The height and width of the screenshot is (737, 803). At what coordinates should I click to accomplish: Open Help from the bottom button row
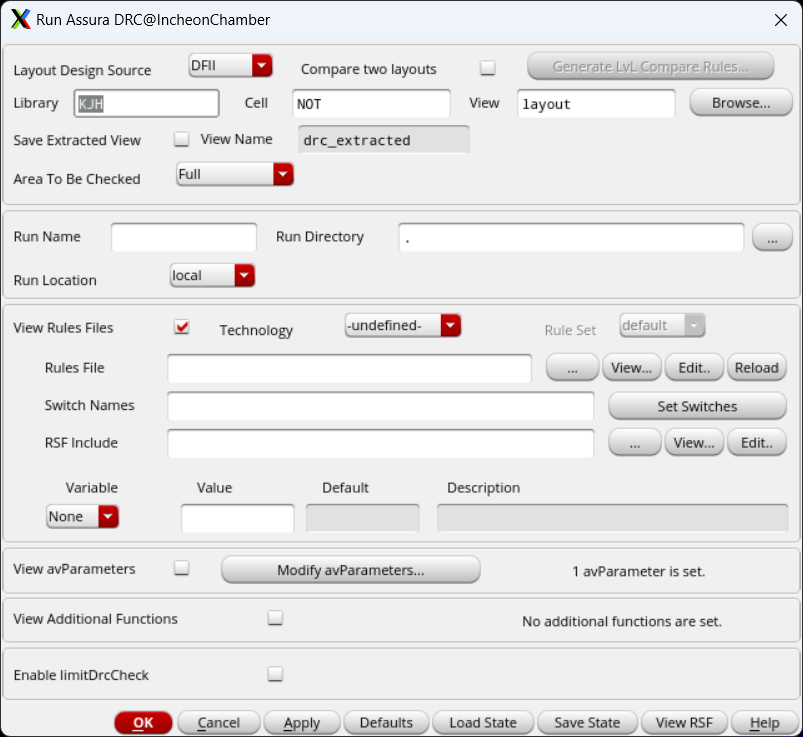point(765,723)
